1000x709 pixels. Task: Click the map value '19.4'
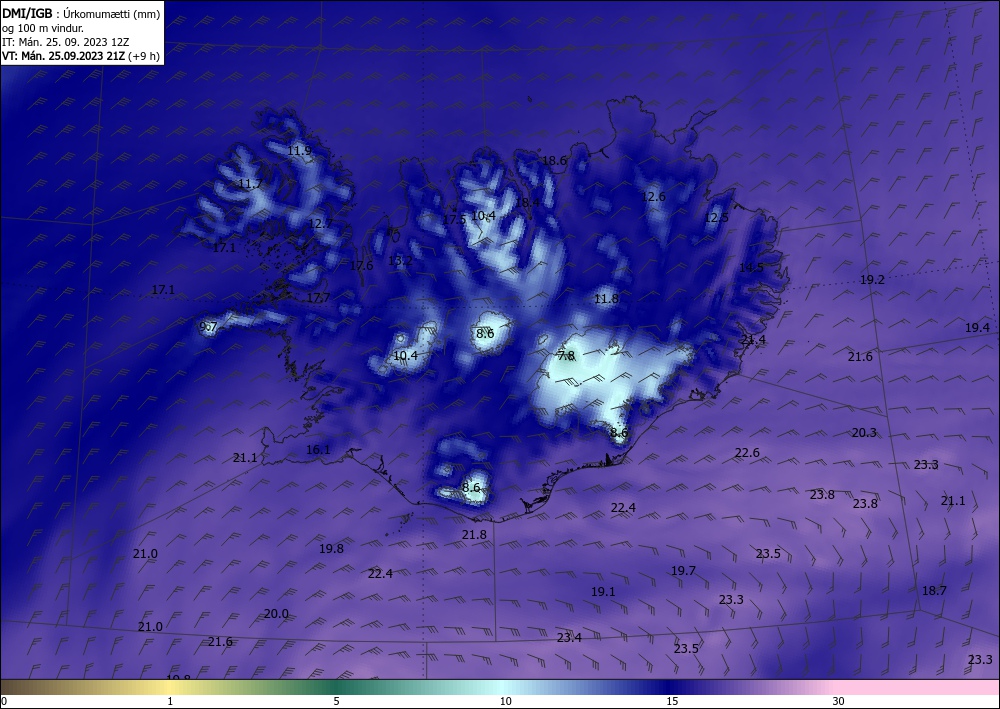pos(977,328)
